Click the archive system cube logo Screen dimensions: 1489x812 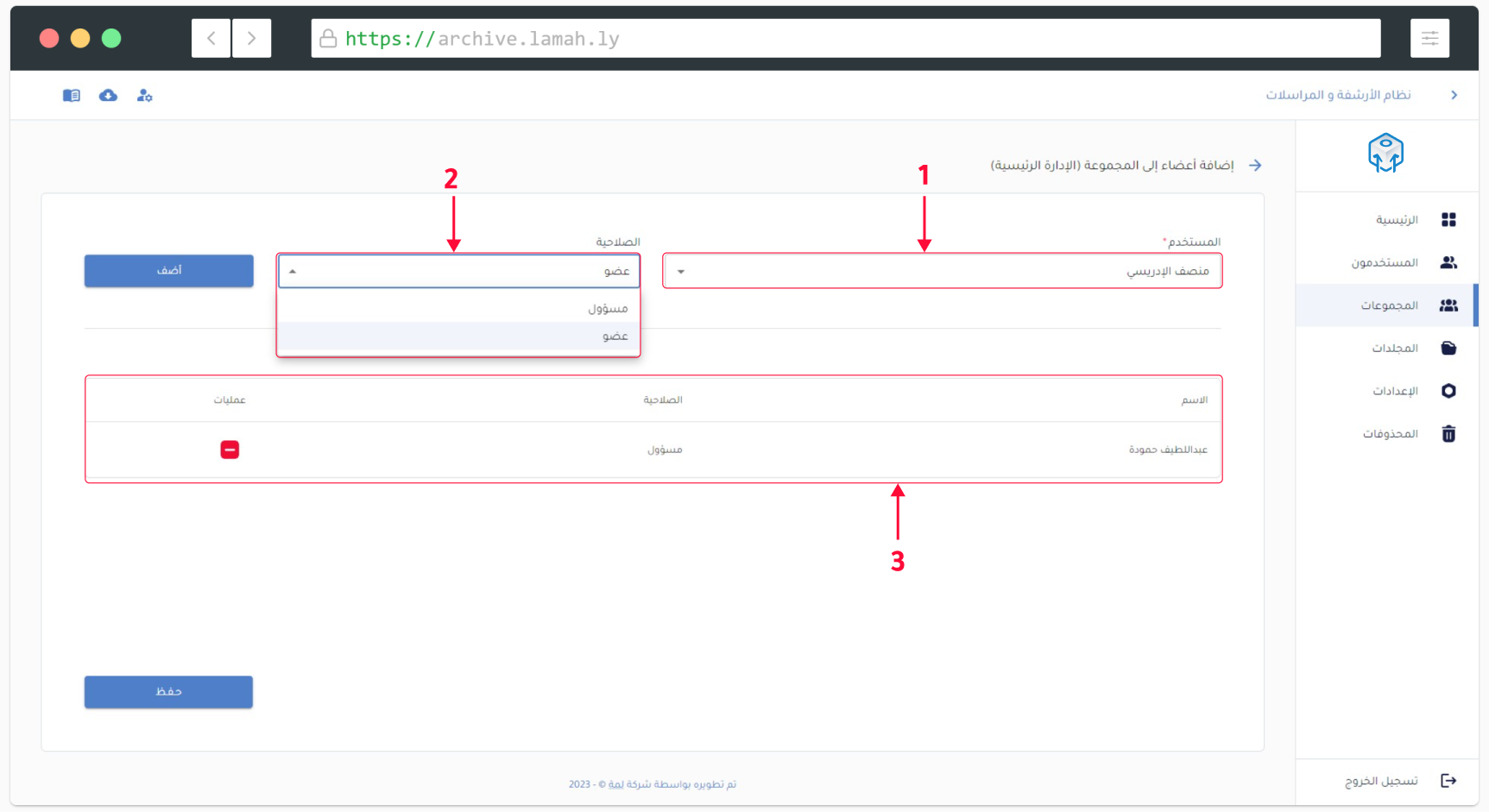1385,154
